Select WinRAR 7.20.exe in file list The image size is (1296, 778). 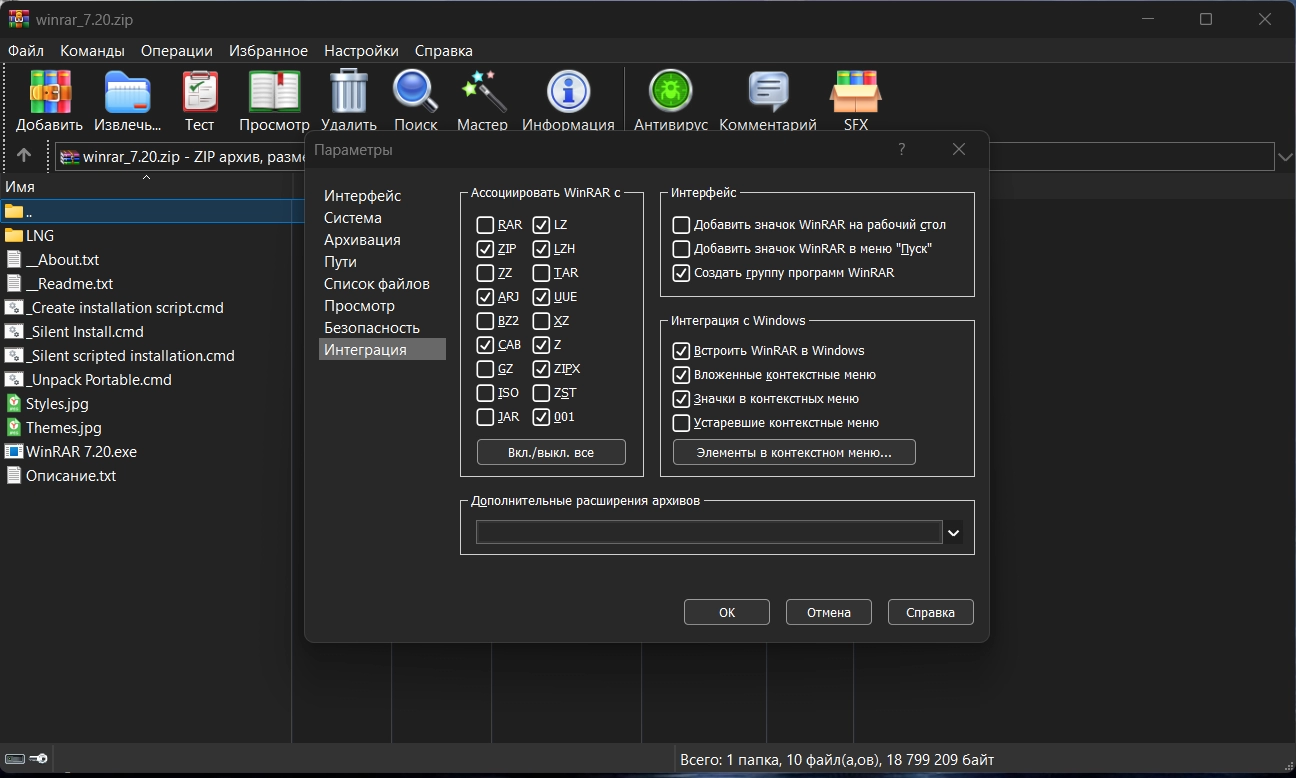pyautogui.click(x=81, y=452)
